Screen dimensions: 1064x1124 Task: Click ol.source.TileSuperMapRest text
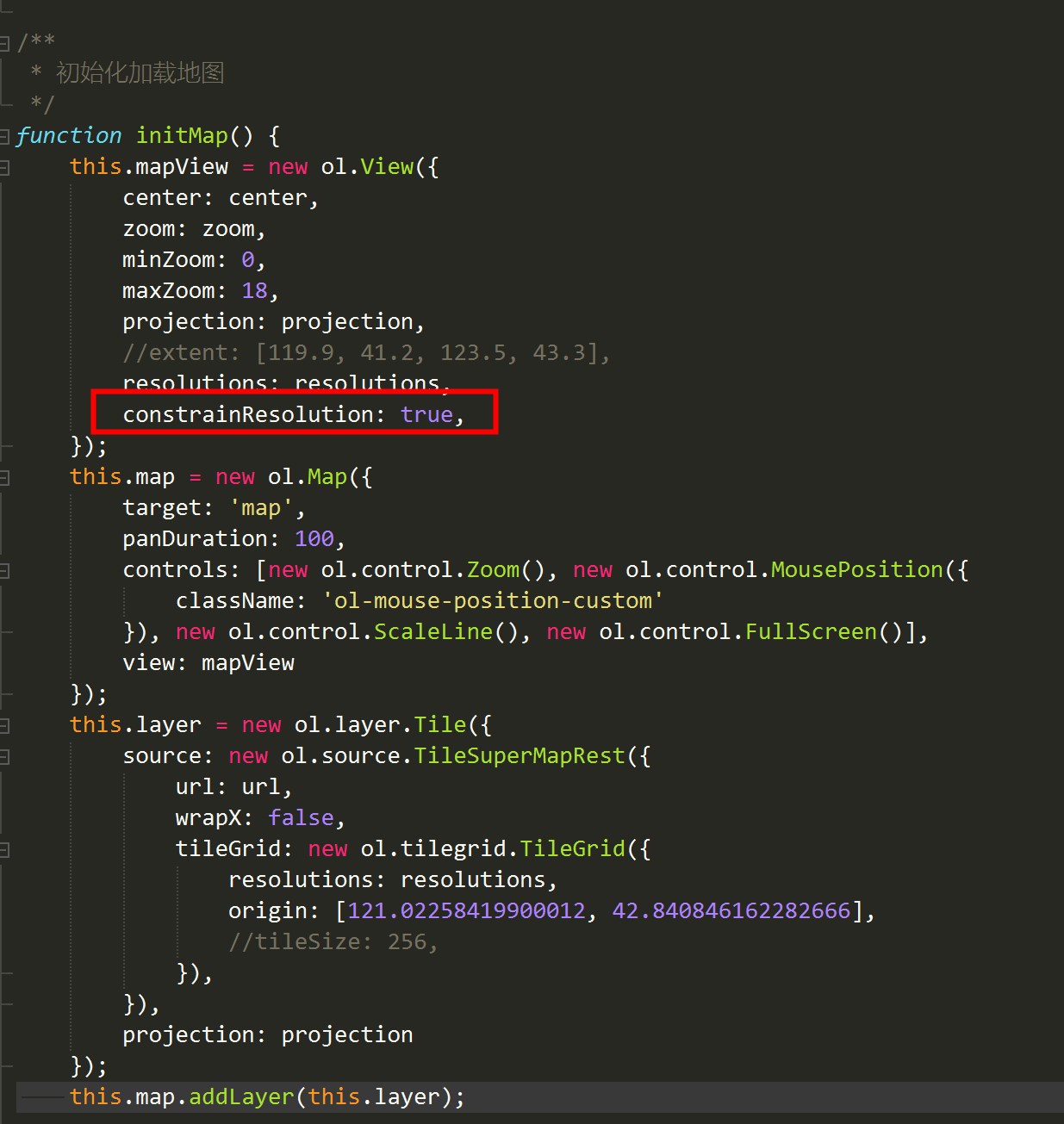coord(453,755)
